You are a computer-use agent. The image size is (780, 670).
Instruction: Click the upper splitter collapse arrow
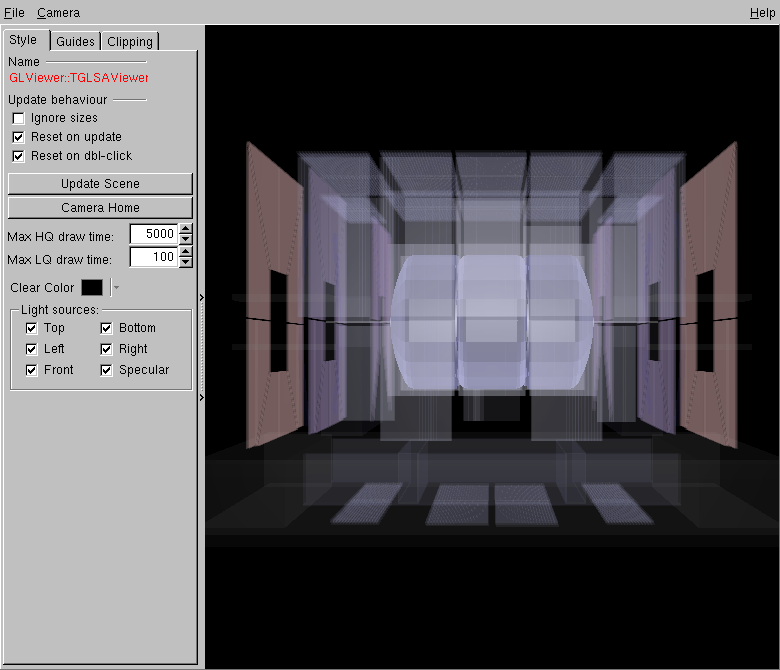[201, 297]
